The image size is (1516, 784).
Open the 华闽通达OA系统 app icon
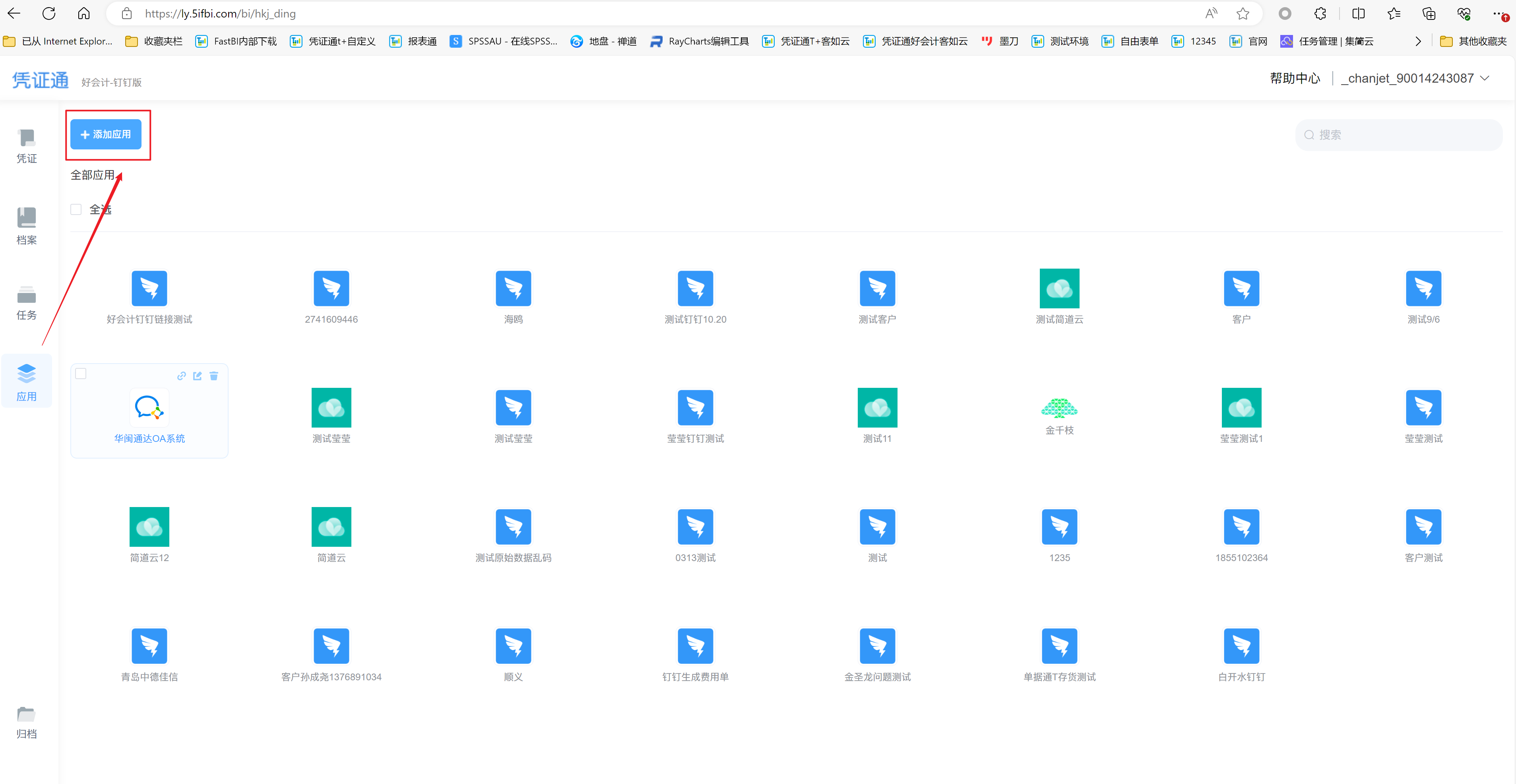pyautogui.click(x=149, y=407)
